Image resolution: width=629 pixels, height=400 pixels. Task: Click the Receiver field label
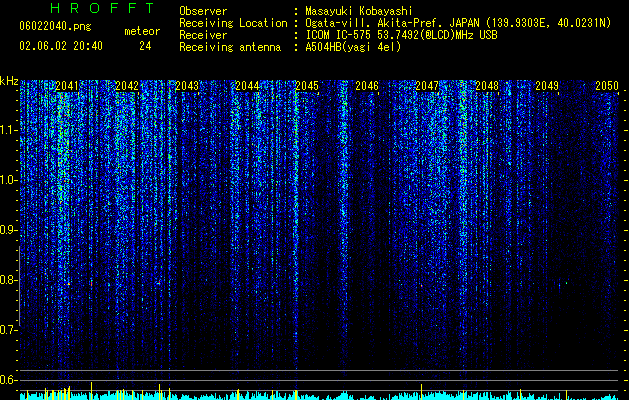[x=203, y=35]
